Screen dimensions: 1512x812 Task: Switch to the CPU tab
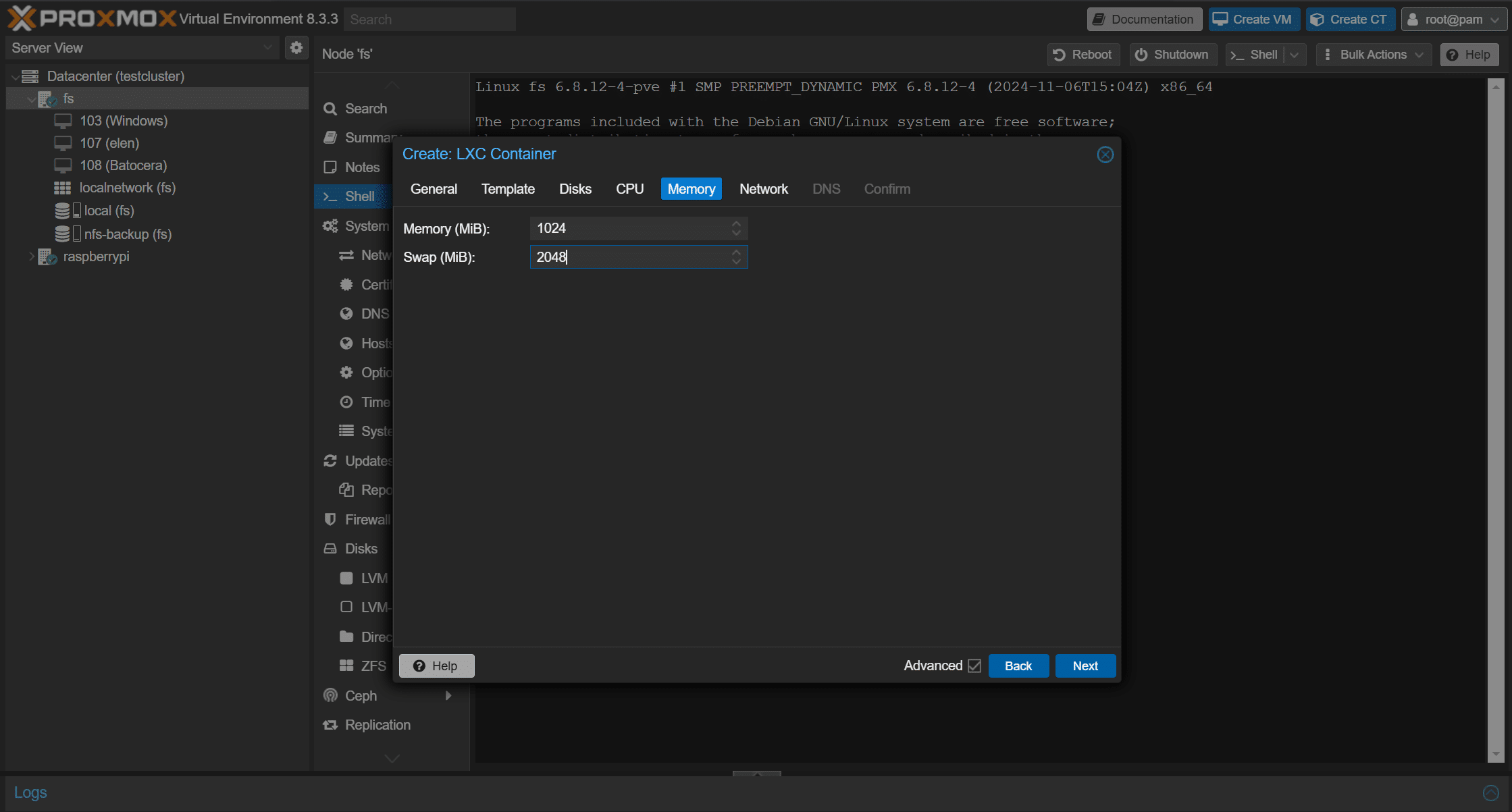(629, 189)
